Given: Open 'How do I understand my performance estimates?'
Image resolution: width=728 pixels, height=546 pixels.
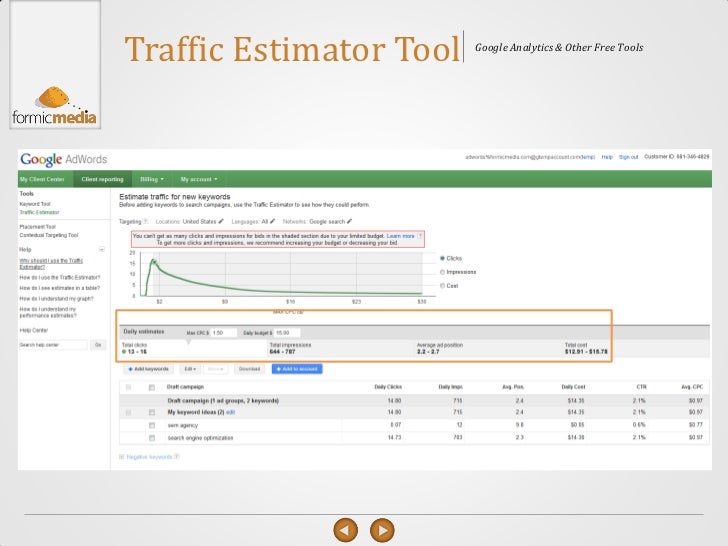Looking at the screenshot, I should [x=48, y=312].
